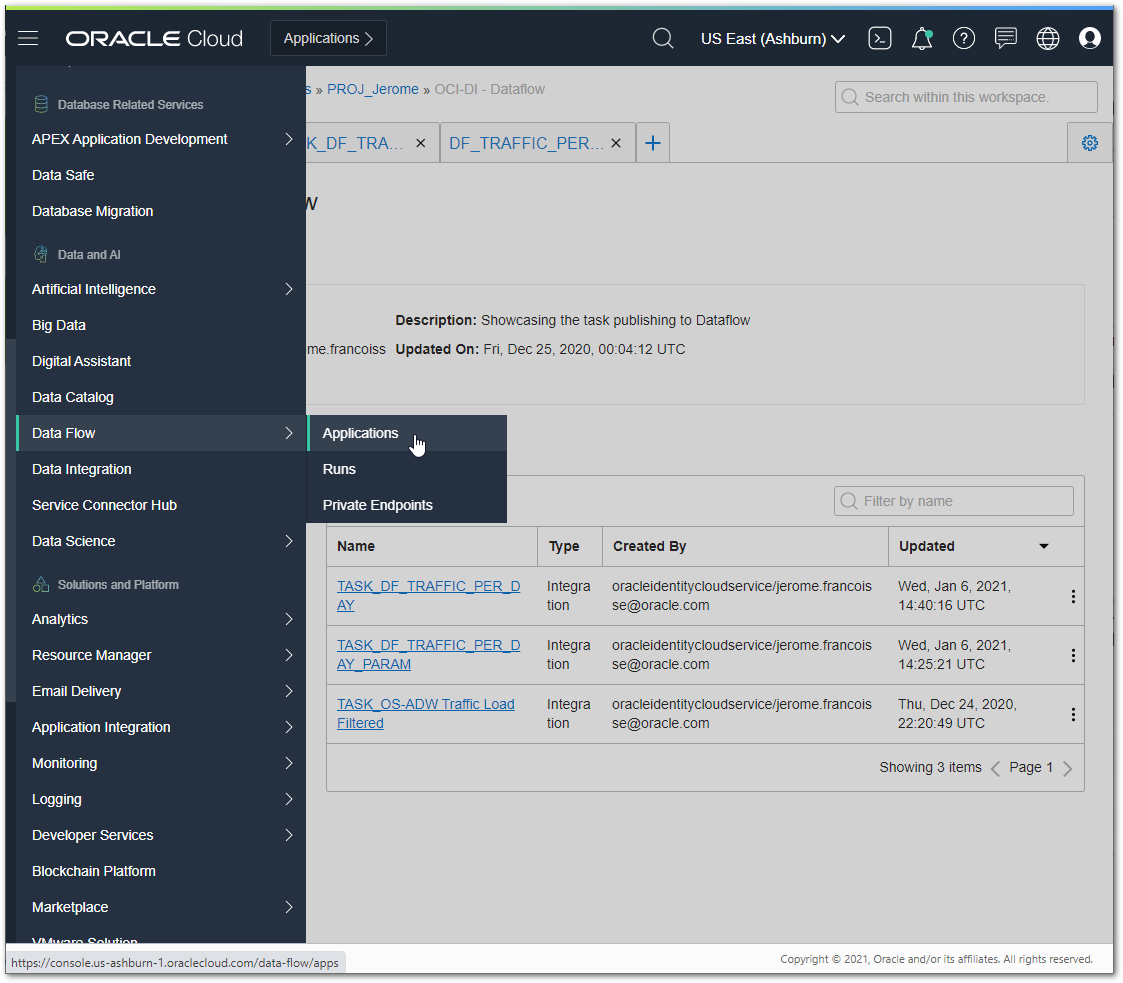Expand the US East (Ashburn) region dropdown

772,38
